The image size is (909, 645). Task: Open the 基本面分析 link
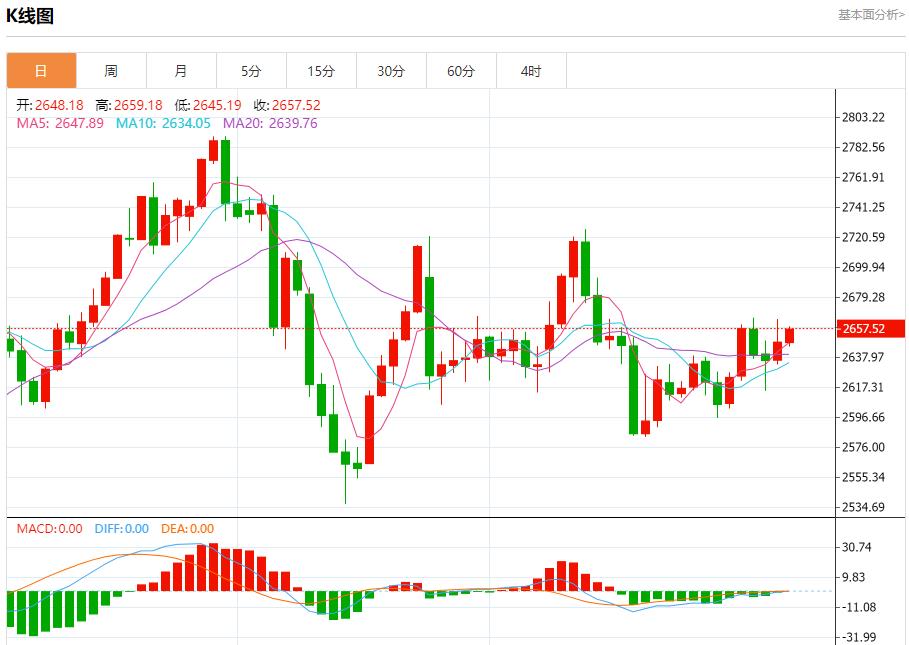coord(871,15)
